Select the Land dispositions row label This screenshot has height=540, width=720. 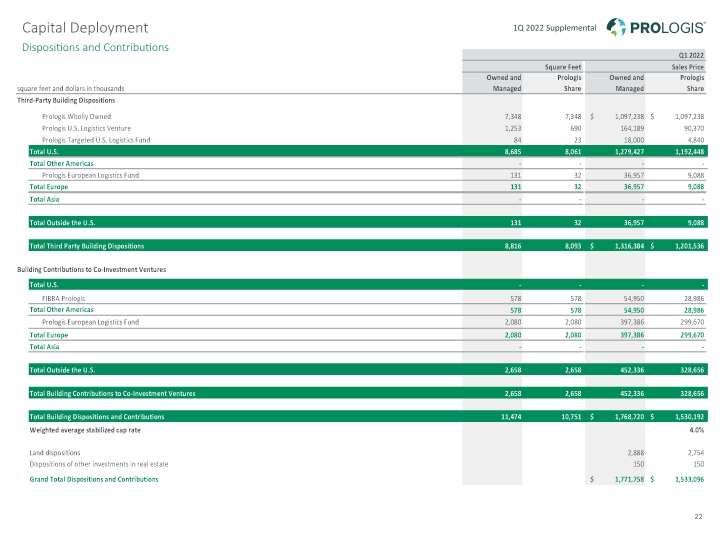(x=55, y=453)
